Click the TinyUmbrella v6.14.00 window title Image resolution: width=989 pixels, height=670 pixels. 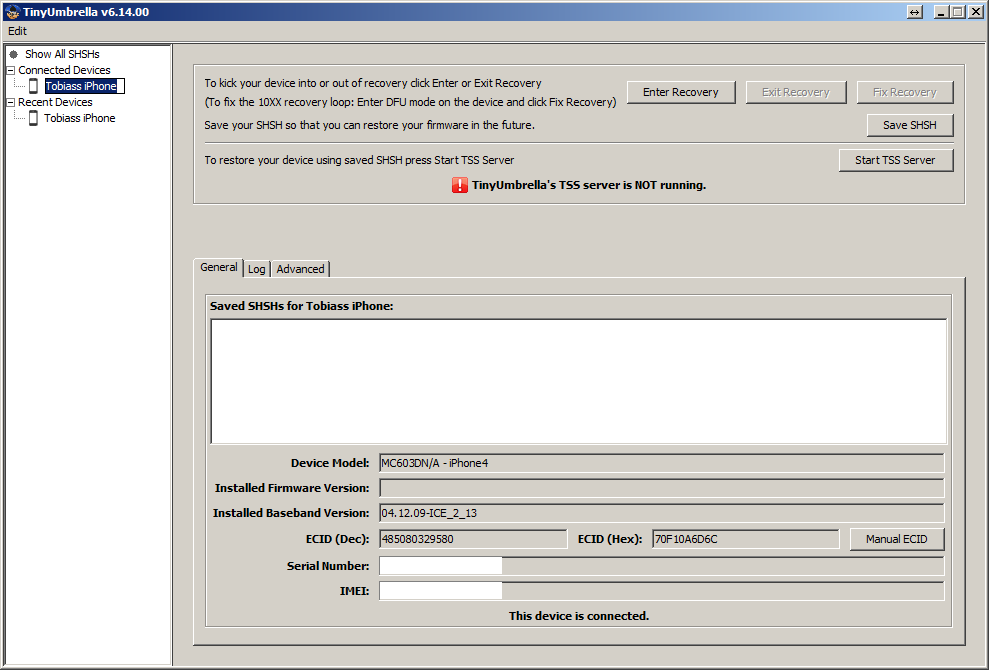[86, 12]
